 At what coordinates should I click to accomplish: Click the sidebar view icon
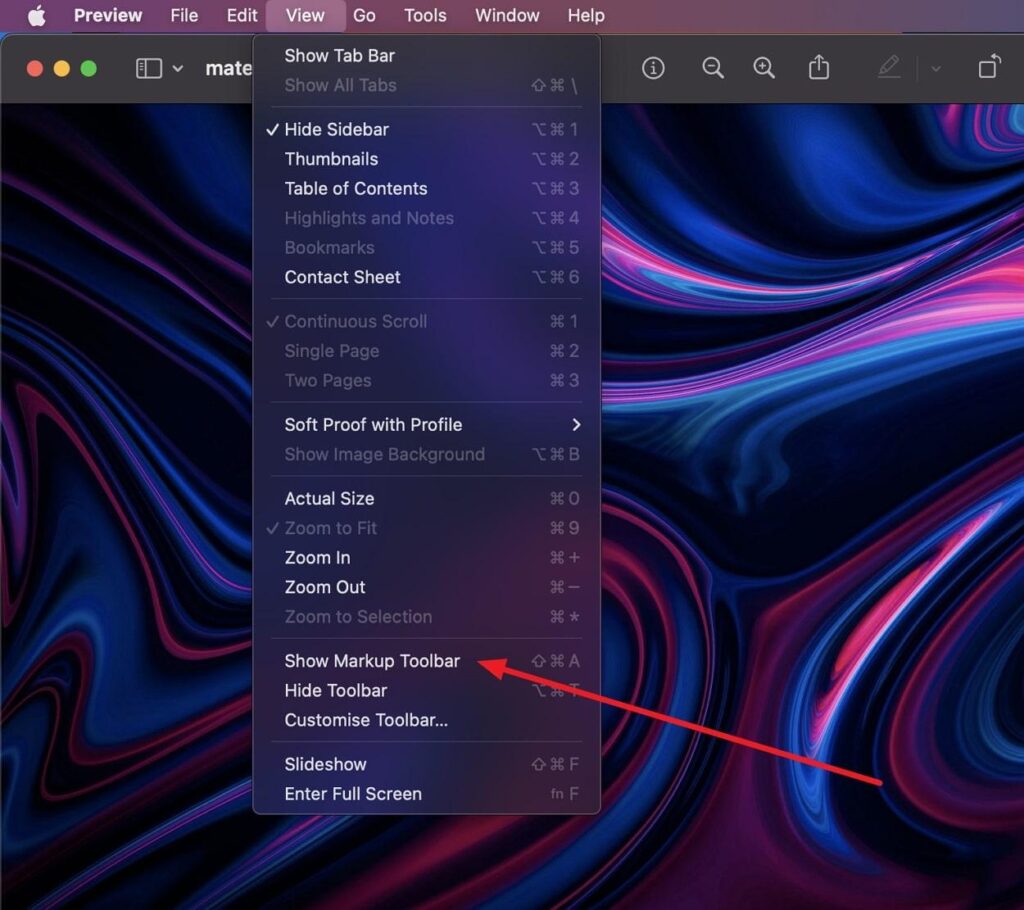[149, 69]
